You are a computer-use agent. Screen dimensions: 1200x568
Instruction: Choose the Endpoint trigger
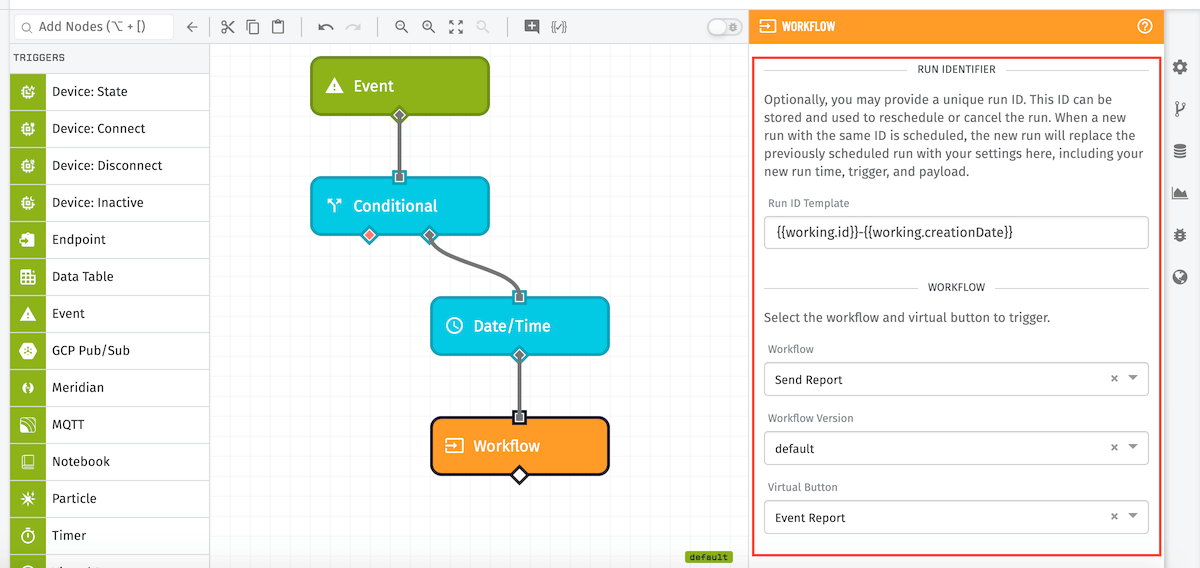[110, 240]
